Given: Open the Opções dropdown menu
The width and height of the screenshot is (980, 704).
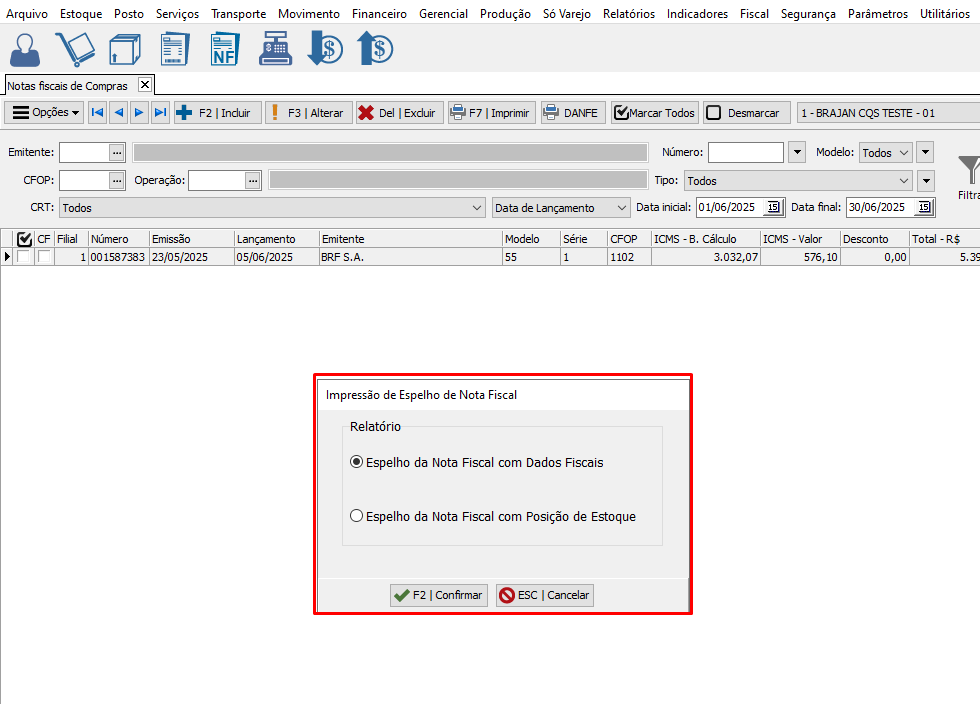Looking at the screenshot, I should [44, 113].
